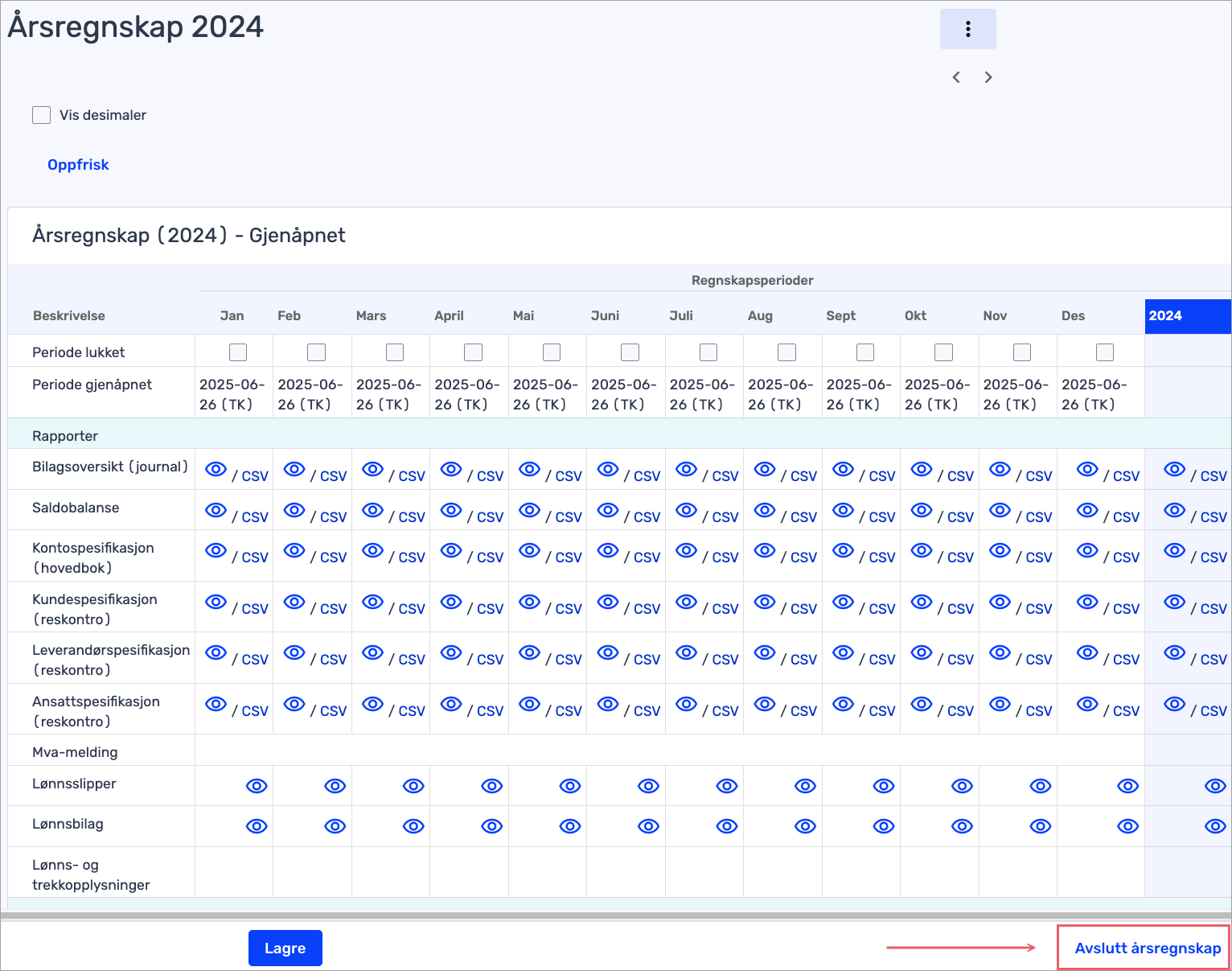Go to previous year with left chevron
The width and height of the screenshot is (1232, 971).
956,77
